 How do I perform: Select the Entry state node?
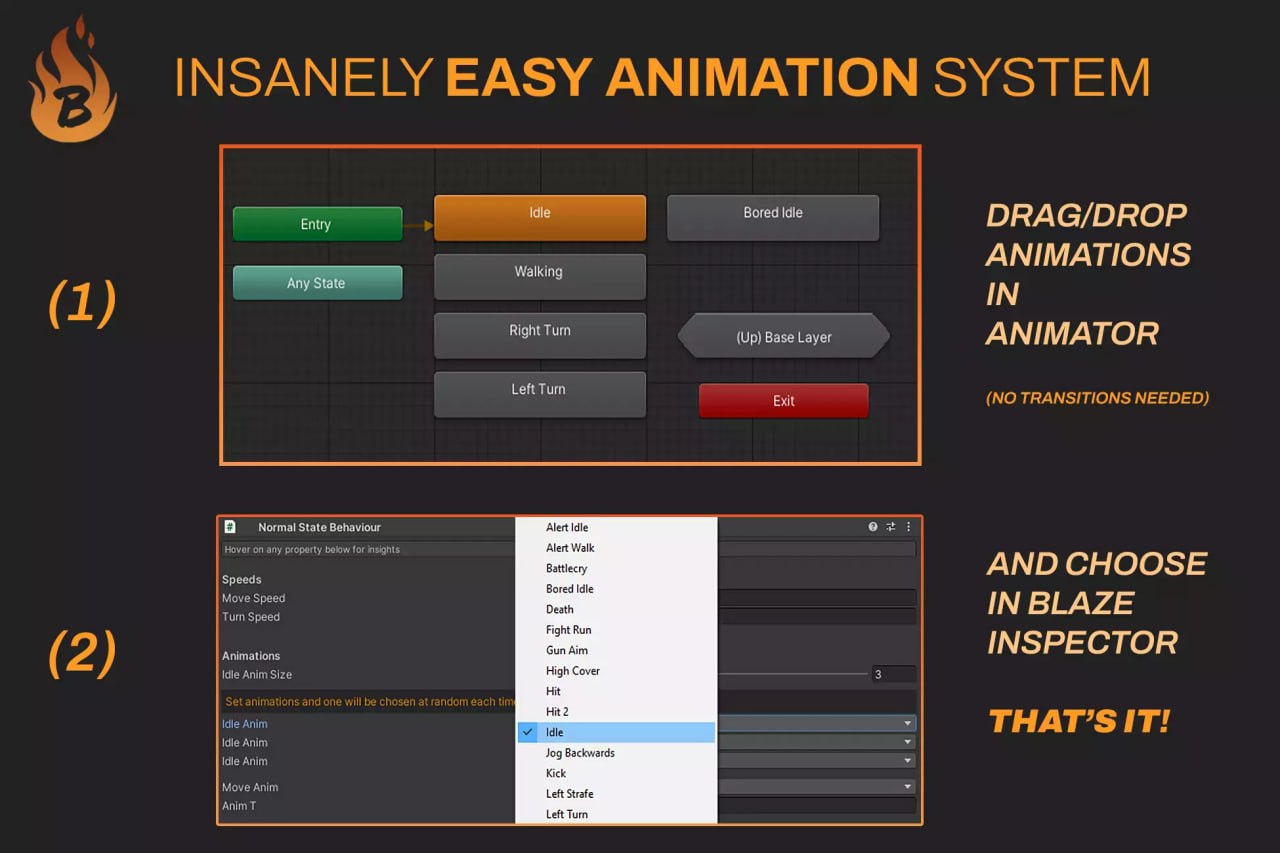317,223
